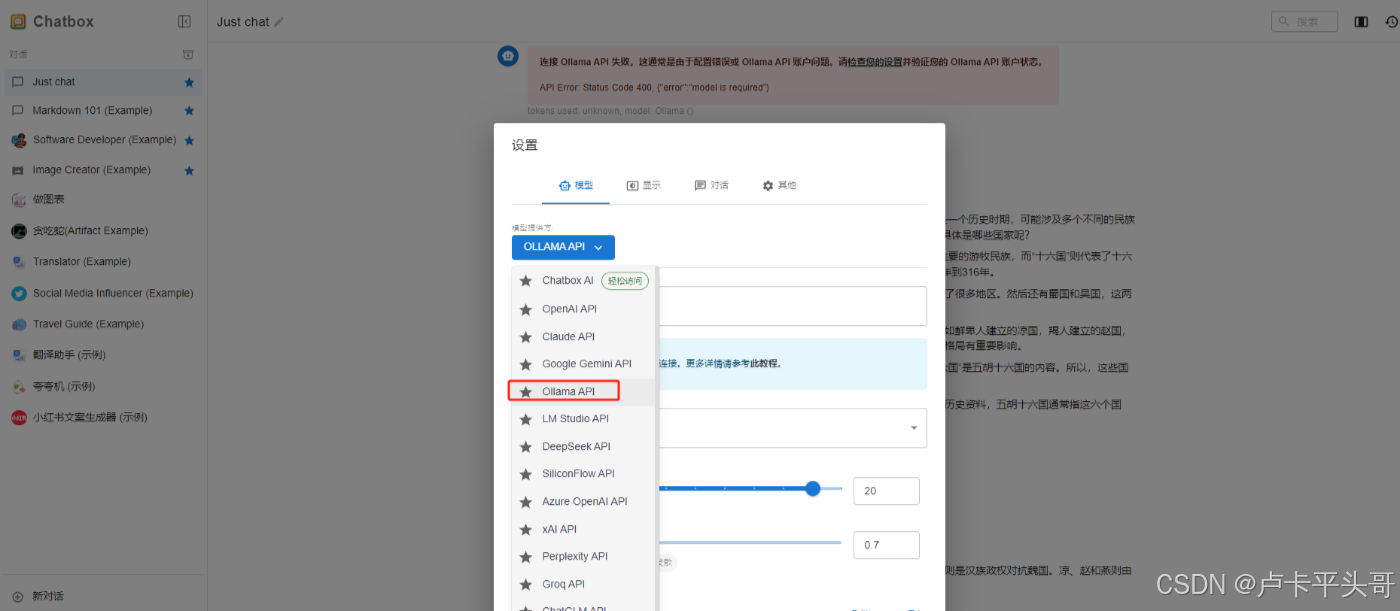Click the history clock icon at top right
The width and height of the screenshot is (1400, 611).
1390,21
